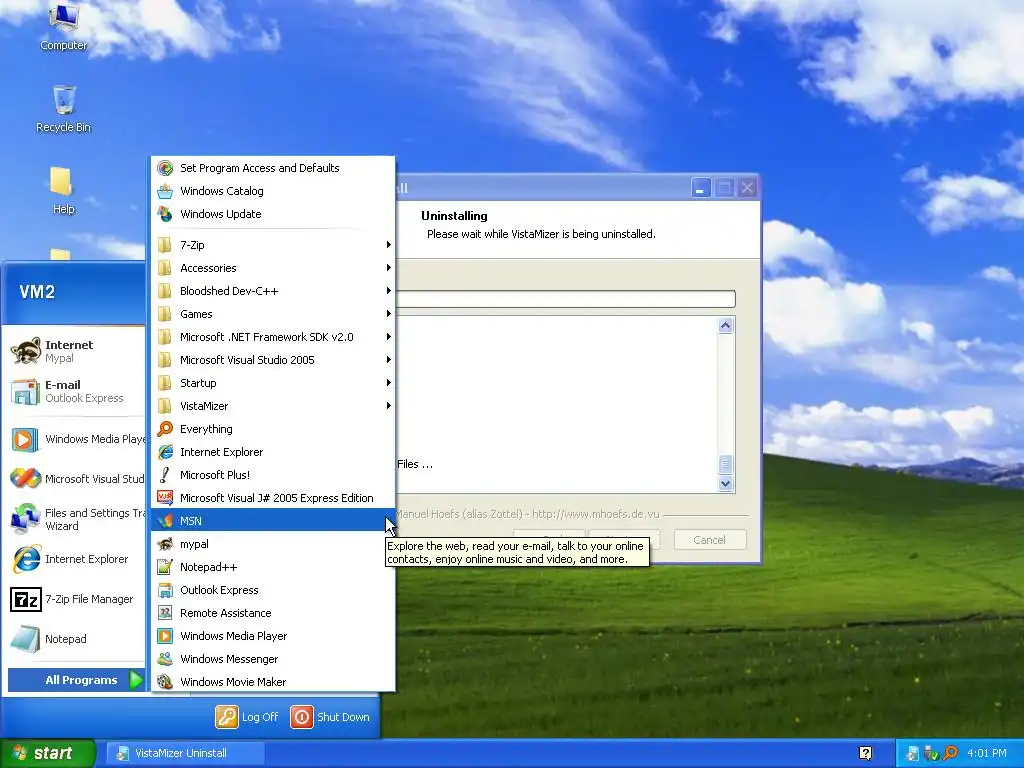Expand the VistaMizer folder submenu
Image resolution: width=1024 pixels, height=768 pixels.
(x=273, y=406)
